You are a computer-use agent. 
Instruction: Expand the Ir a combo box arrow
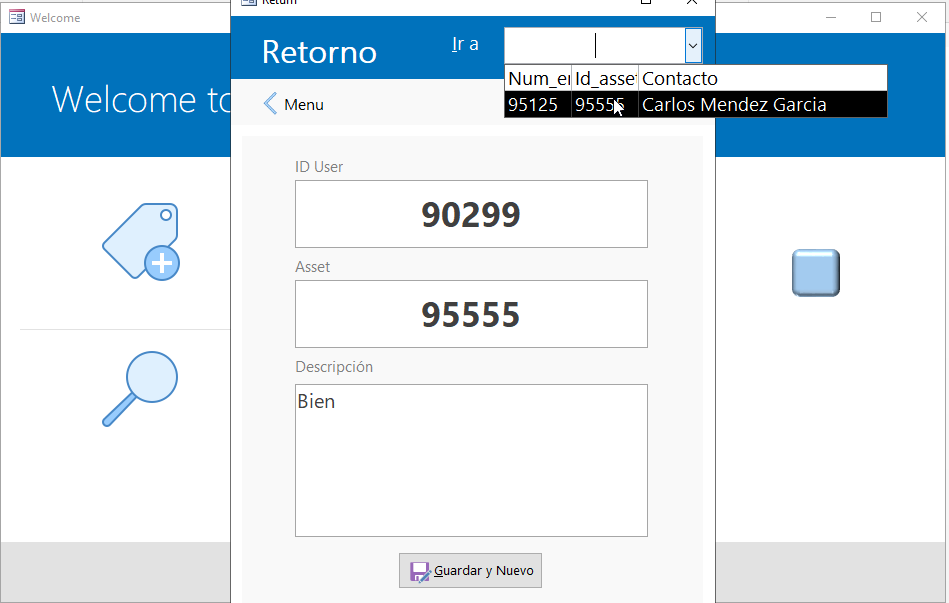(x=693, y=45)
